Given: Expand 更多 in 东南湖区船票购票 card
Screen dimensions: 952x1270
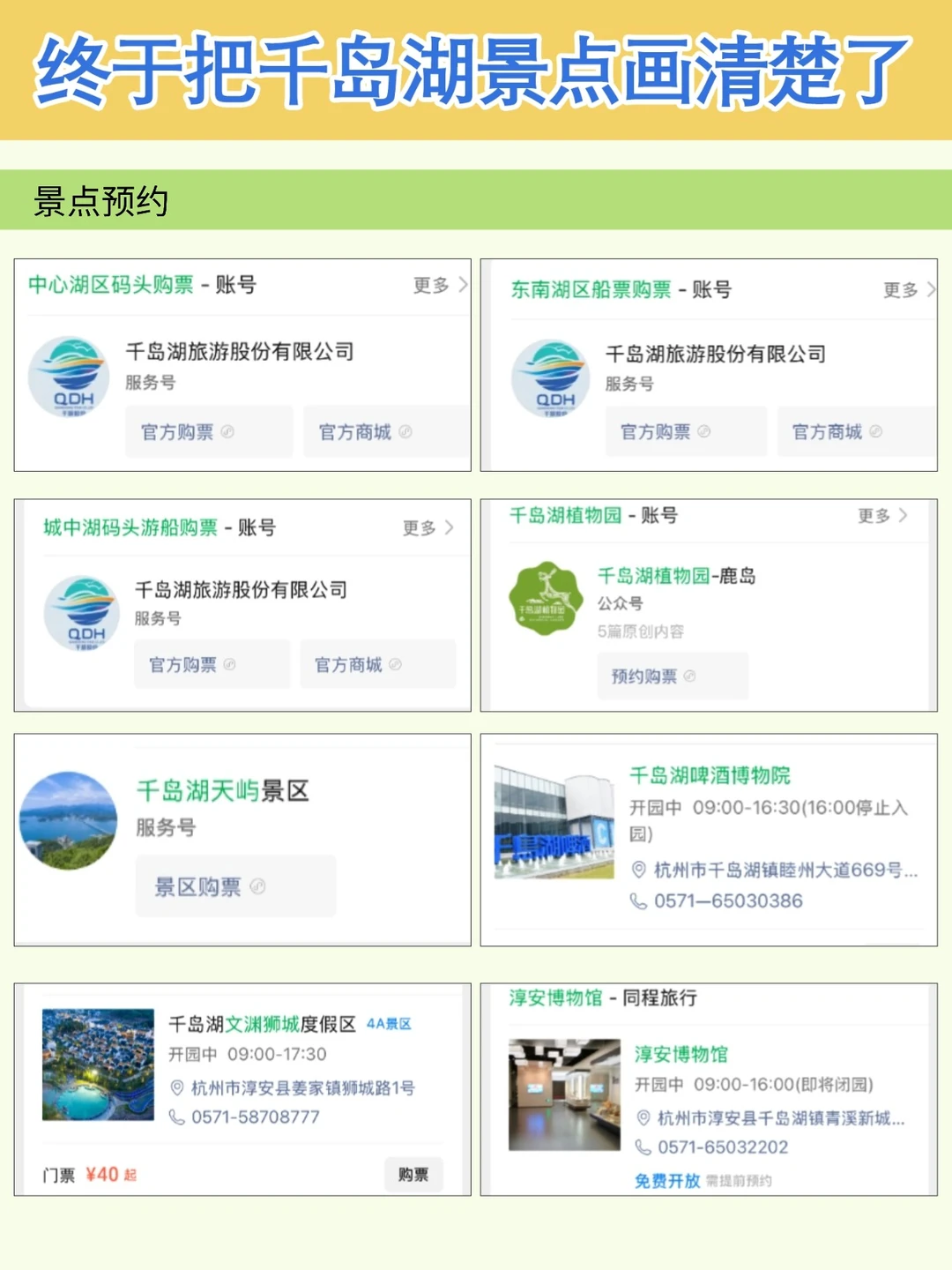Looking at the screenshot, I should point(909,289).
